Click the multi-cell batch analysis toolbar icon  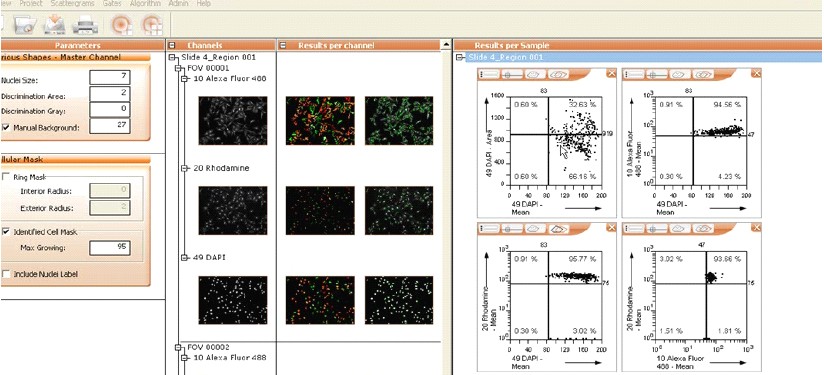(x=152, y=24)
